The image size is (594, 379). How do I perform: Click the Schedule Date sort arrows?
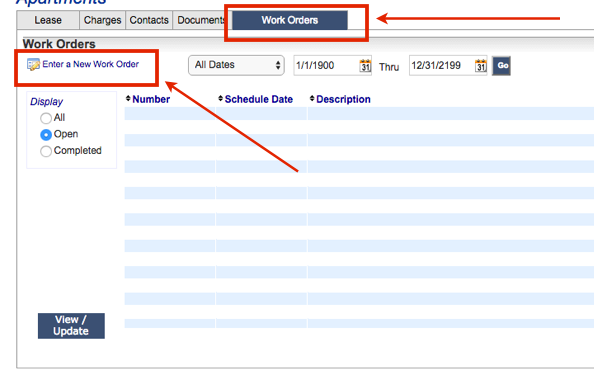220,99
